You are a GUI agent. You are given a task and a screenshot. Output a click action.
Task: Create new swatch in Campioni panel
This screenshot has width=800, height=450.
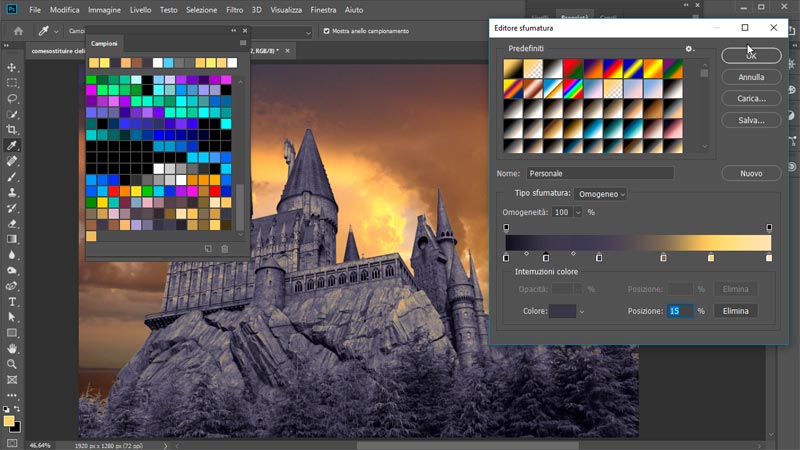click(208, 249)
